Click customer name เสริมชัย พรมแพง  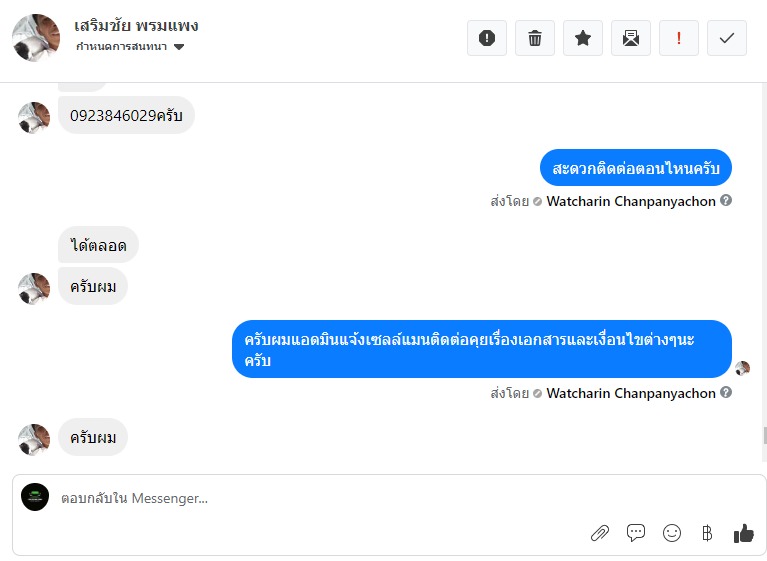(136, 26)
